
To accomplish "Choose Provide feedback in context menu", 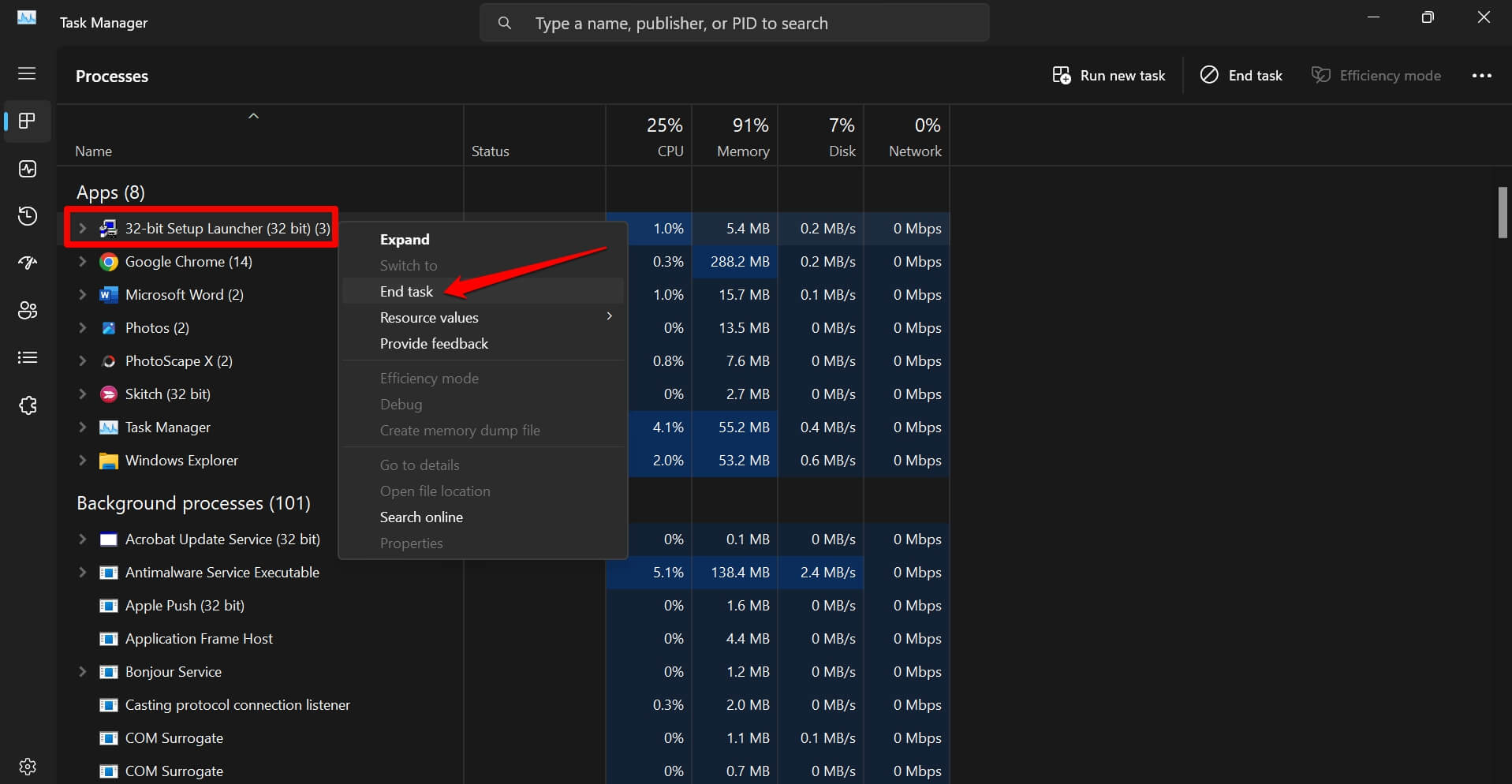I will click(483, 344).
